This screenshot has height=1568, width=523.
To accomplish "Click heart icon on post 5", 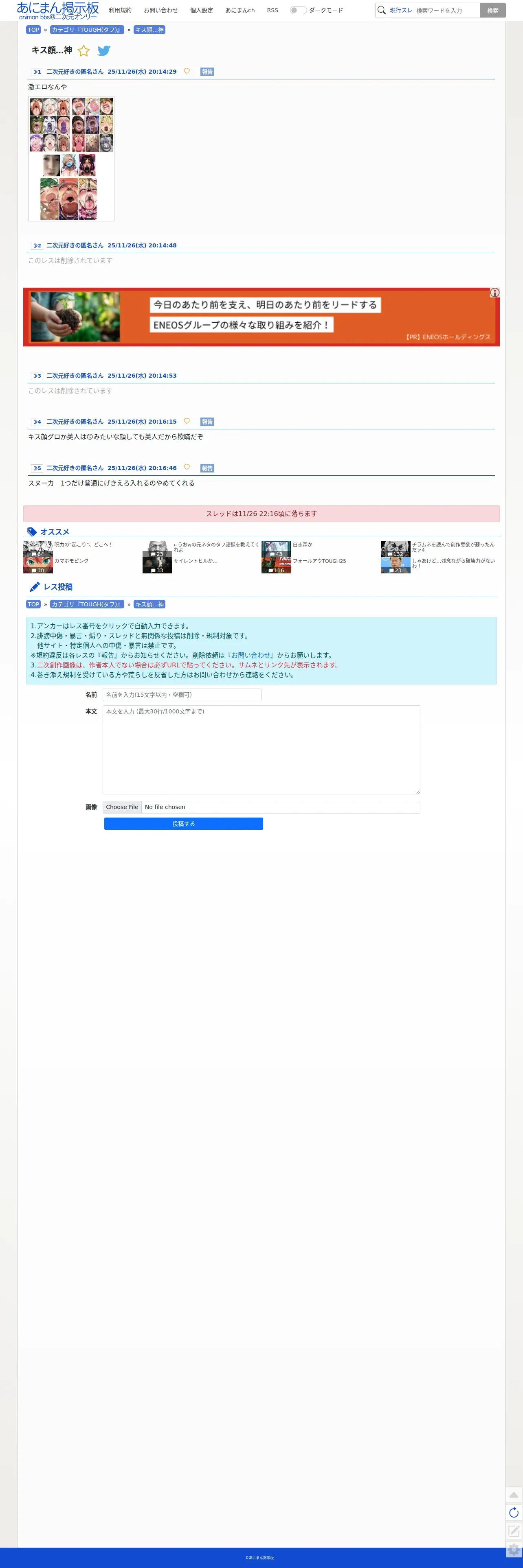I will tap(187, 468).
